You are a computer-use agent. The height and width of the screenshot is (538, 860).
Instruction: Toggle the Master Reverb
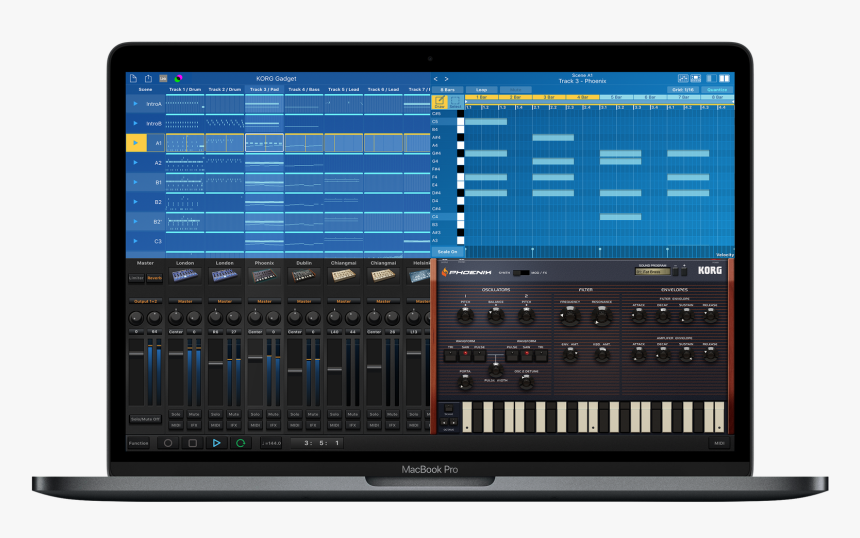click(155, 278)
